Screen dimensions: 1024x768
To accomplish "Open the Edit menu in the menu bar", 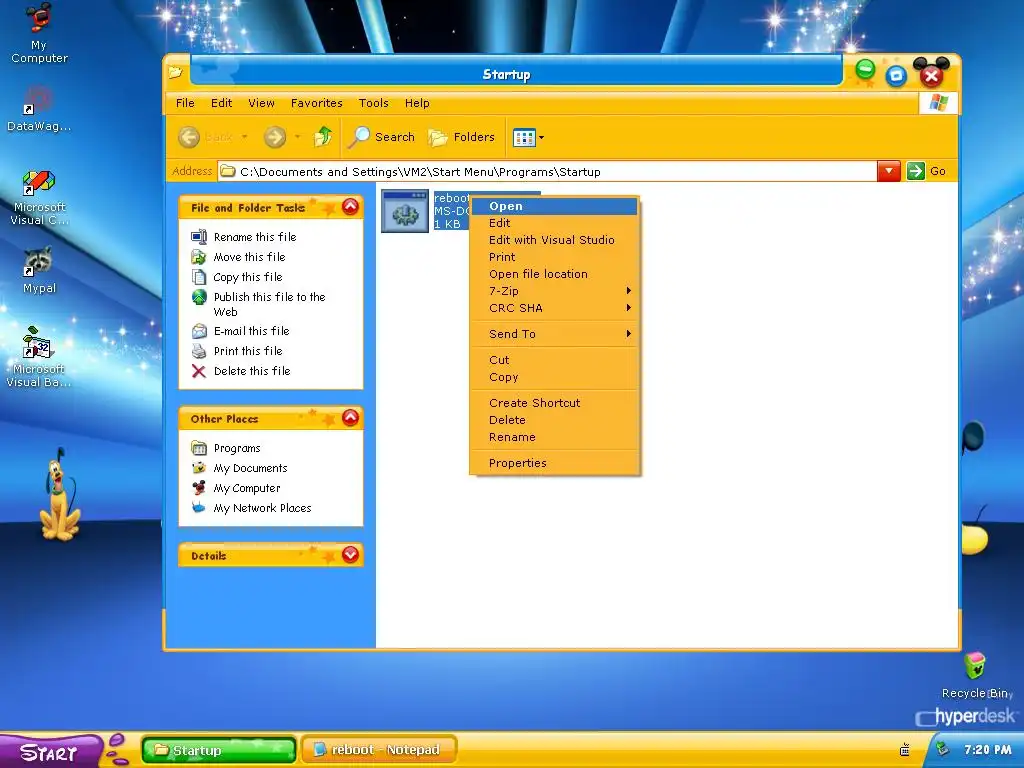I will coord(221,103).
